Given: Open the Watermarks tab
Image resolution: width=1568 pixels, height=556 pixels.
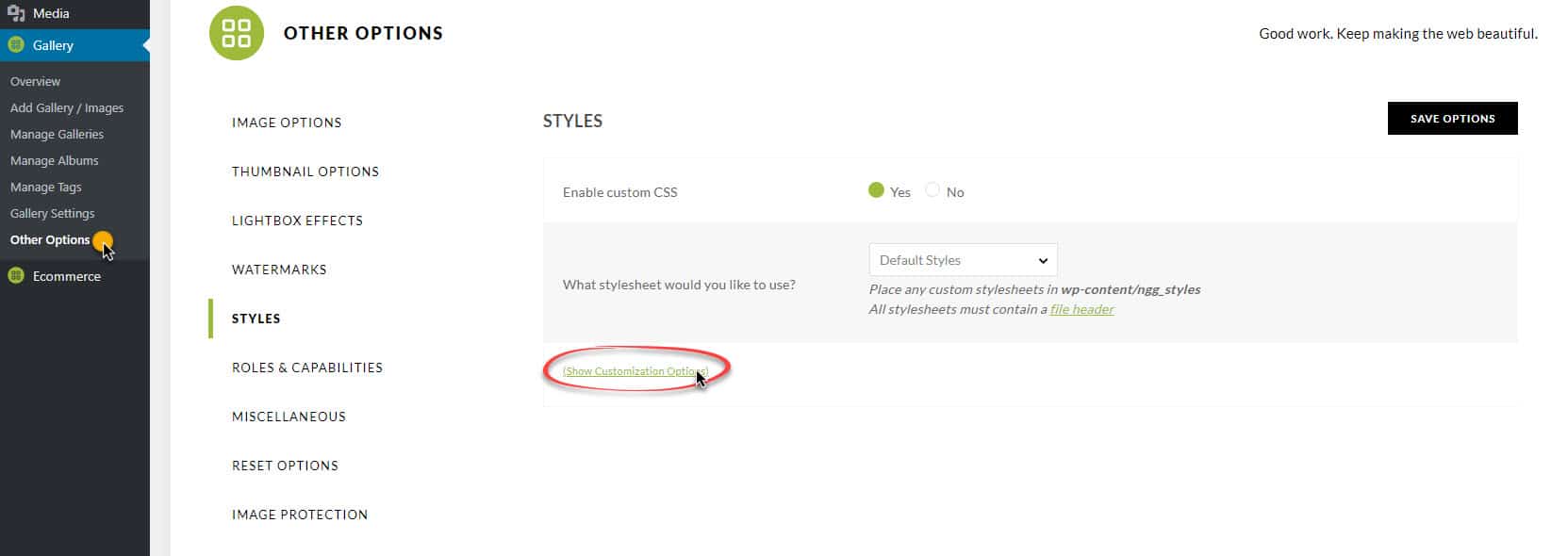Looking at the screenshot, I should tap(279, 270).
